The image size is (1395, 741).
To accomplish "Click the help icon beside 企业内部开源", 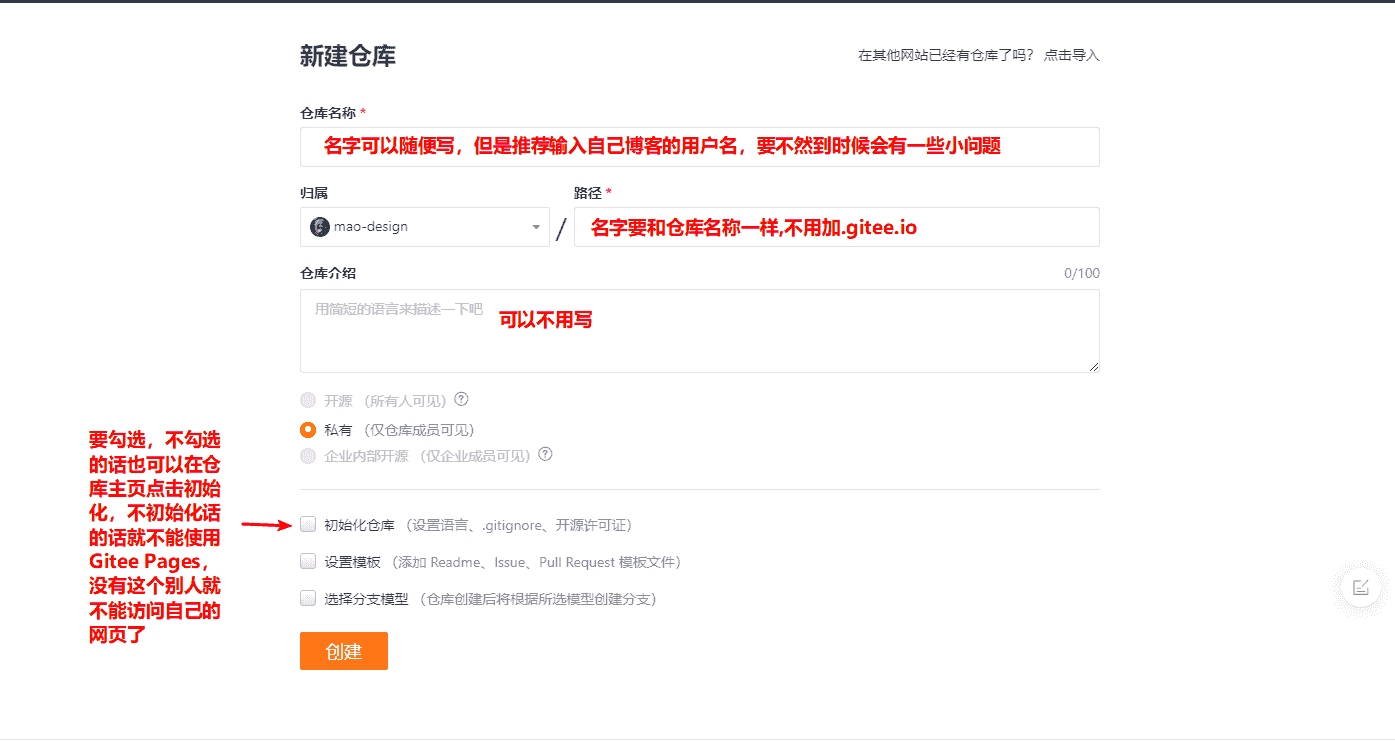I will point(545,454).
